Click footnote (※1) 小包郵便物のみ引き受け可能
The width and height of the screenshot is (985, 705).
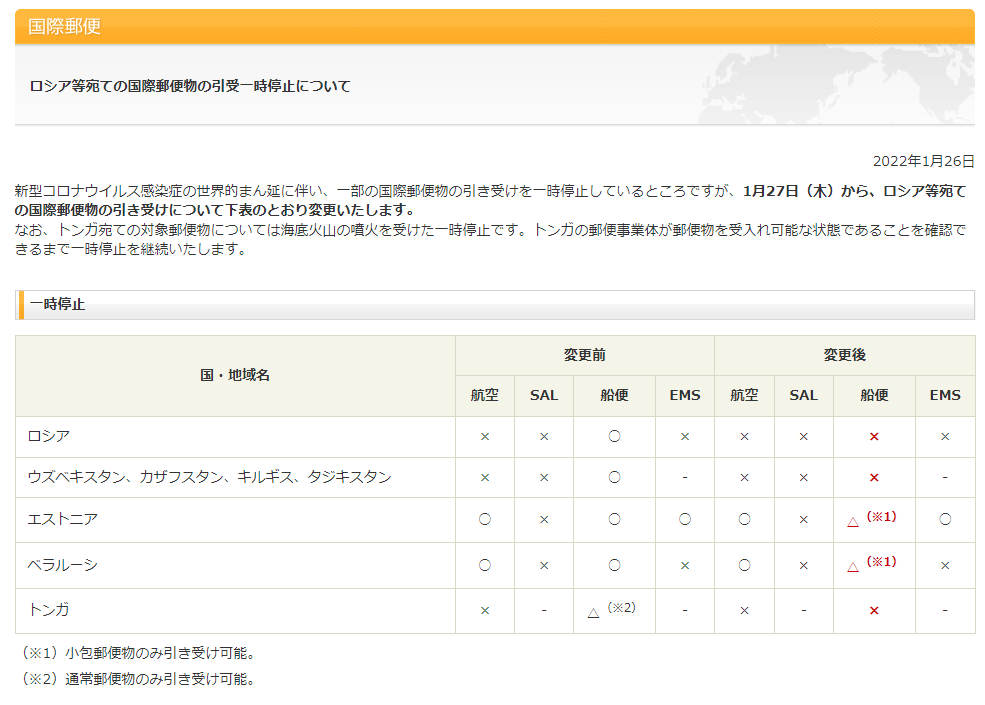[x=138, y=653]
